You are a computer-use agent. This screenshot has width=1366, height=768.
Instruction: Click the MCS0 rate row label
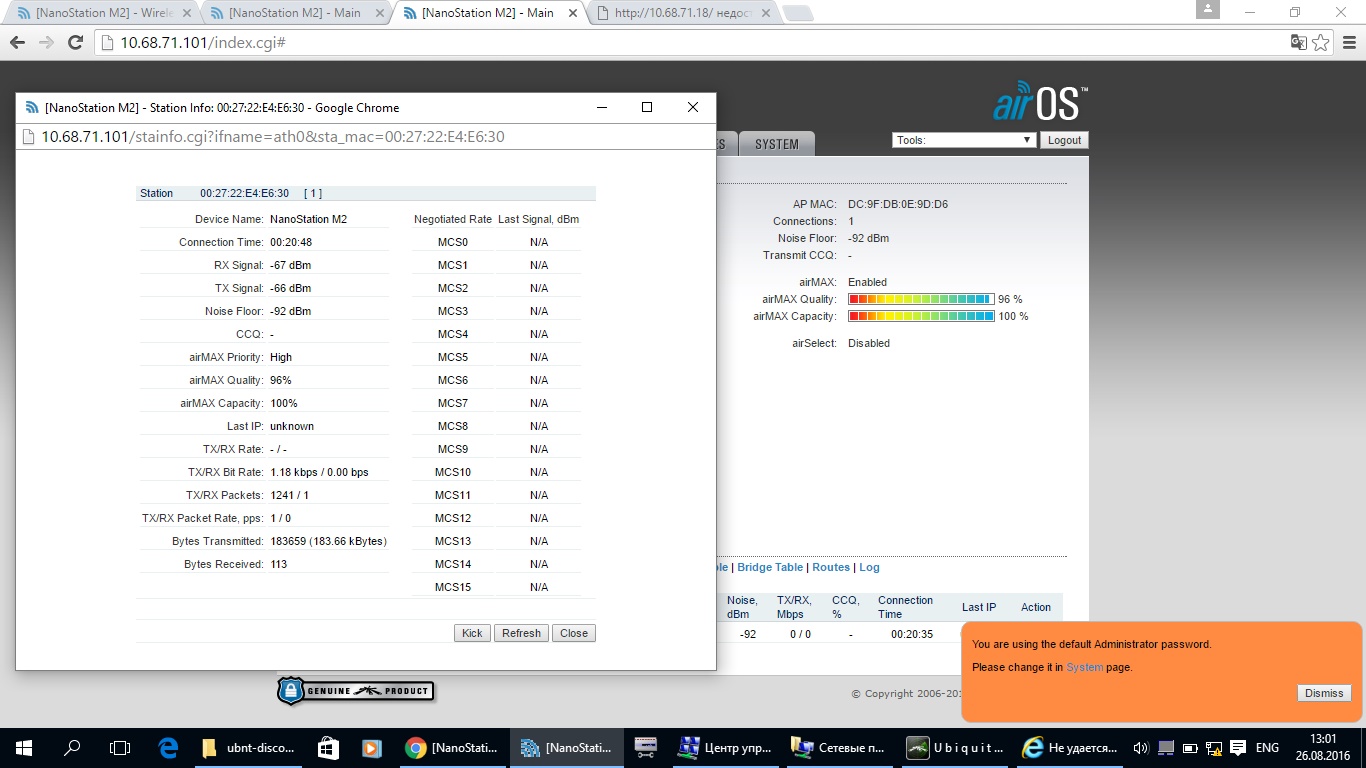tap(453, 242)
